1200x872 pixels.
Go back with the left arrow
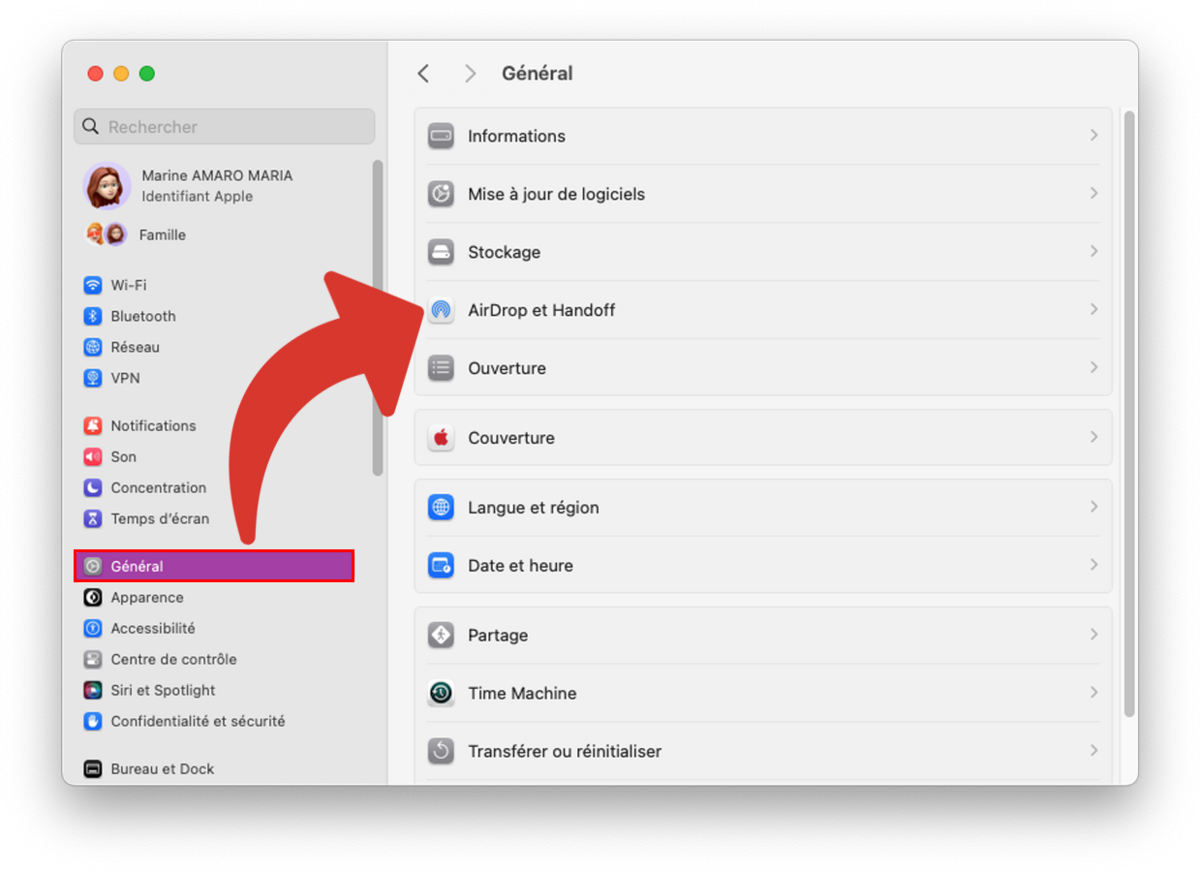[x=424, y=73]
